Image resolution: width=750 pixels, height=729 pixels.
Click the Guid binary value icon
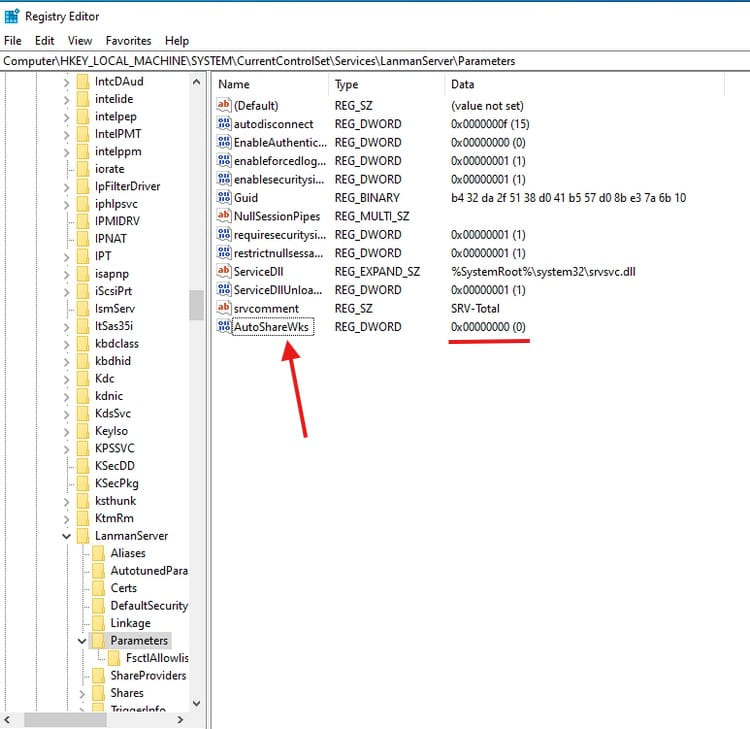coord(224,198)
